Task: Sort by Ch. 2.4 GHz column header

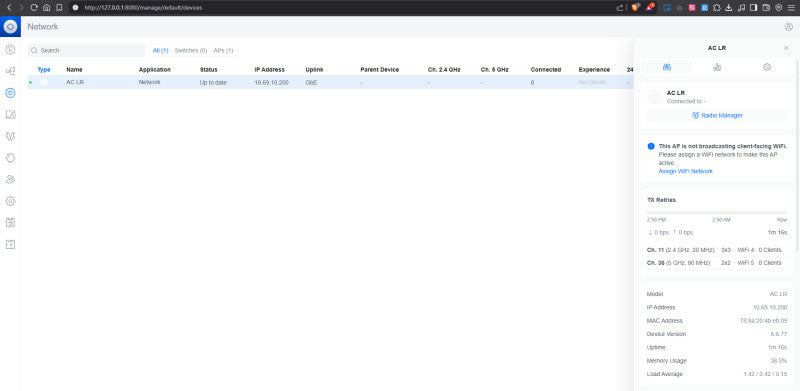Action: point(444,69)
